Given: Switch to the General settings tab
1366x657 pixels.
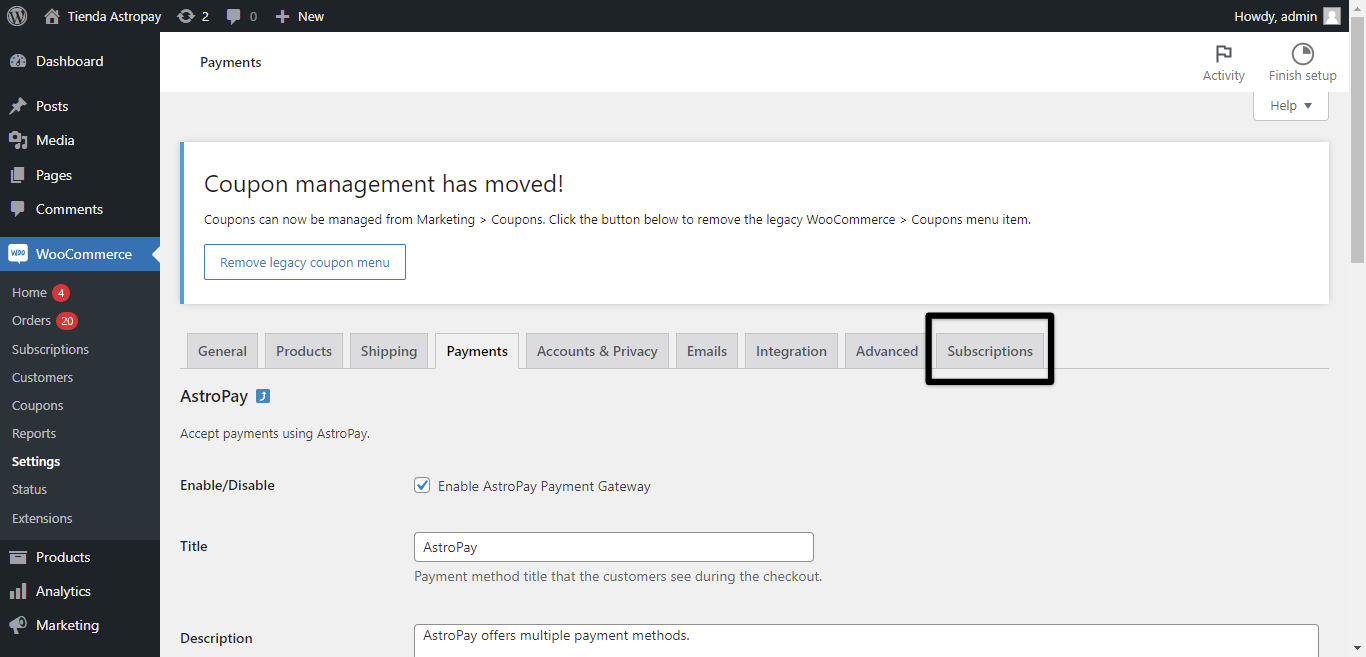Looking at the screenshot, I should tap(222, 351).
